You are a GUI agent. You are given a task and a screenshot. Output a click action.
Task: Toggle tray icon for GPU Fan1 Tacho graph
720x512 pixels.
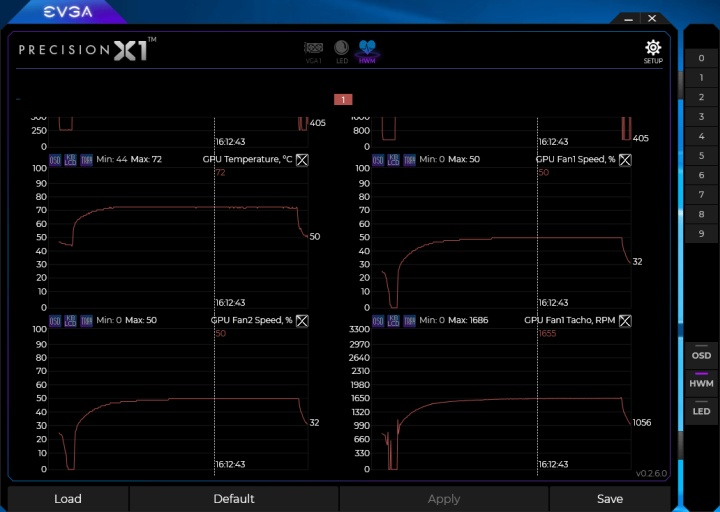coord(409,321)
